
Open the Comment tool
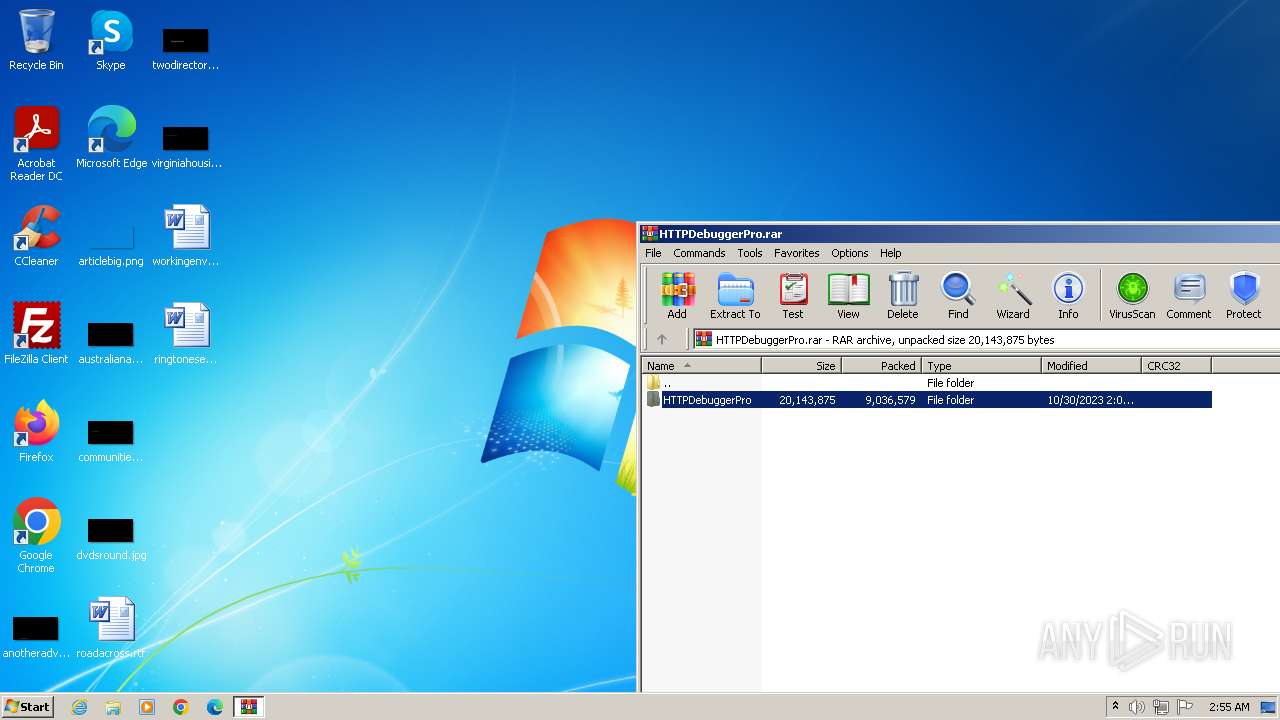click(1188, 296)
